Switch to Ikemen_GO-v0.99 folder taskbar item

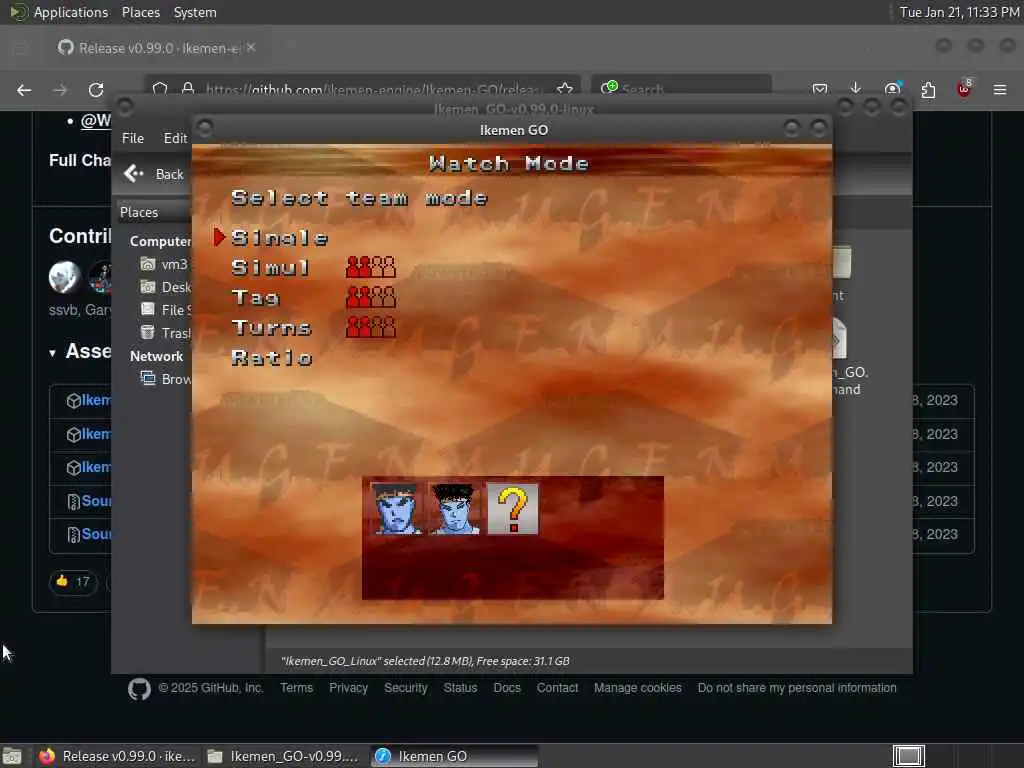283,756
